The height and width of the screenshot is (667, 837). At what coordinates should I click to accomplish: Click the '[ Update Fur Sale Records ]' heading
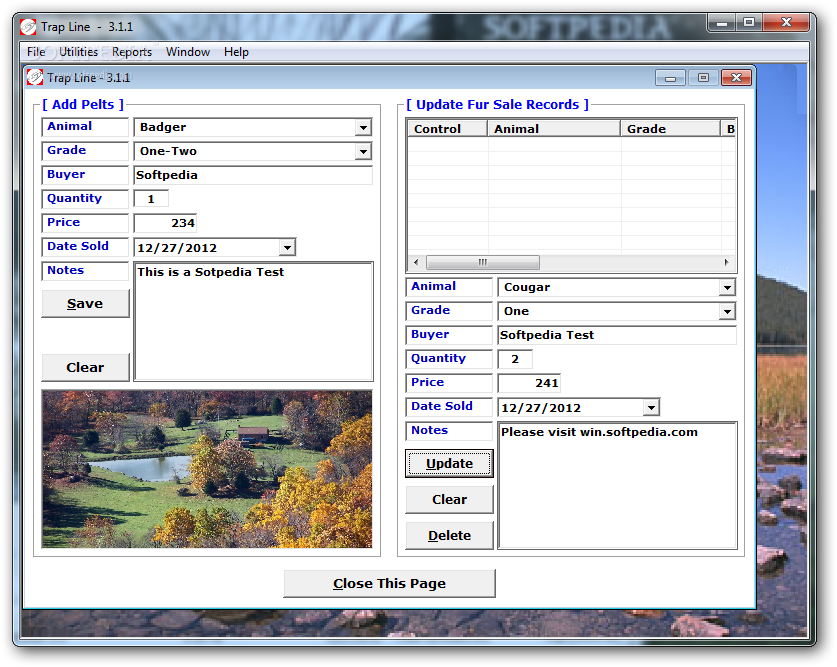[498, 105]
